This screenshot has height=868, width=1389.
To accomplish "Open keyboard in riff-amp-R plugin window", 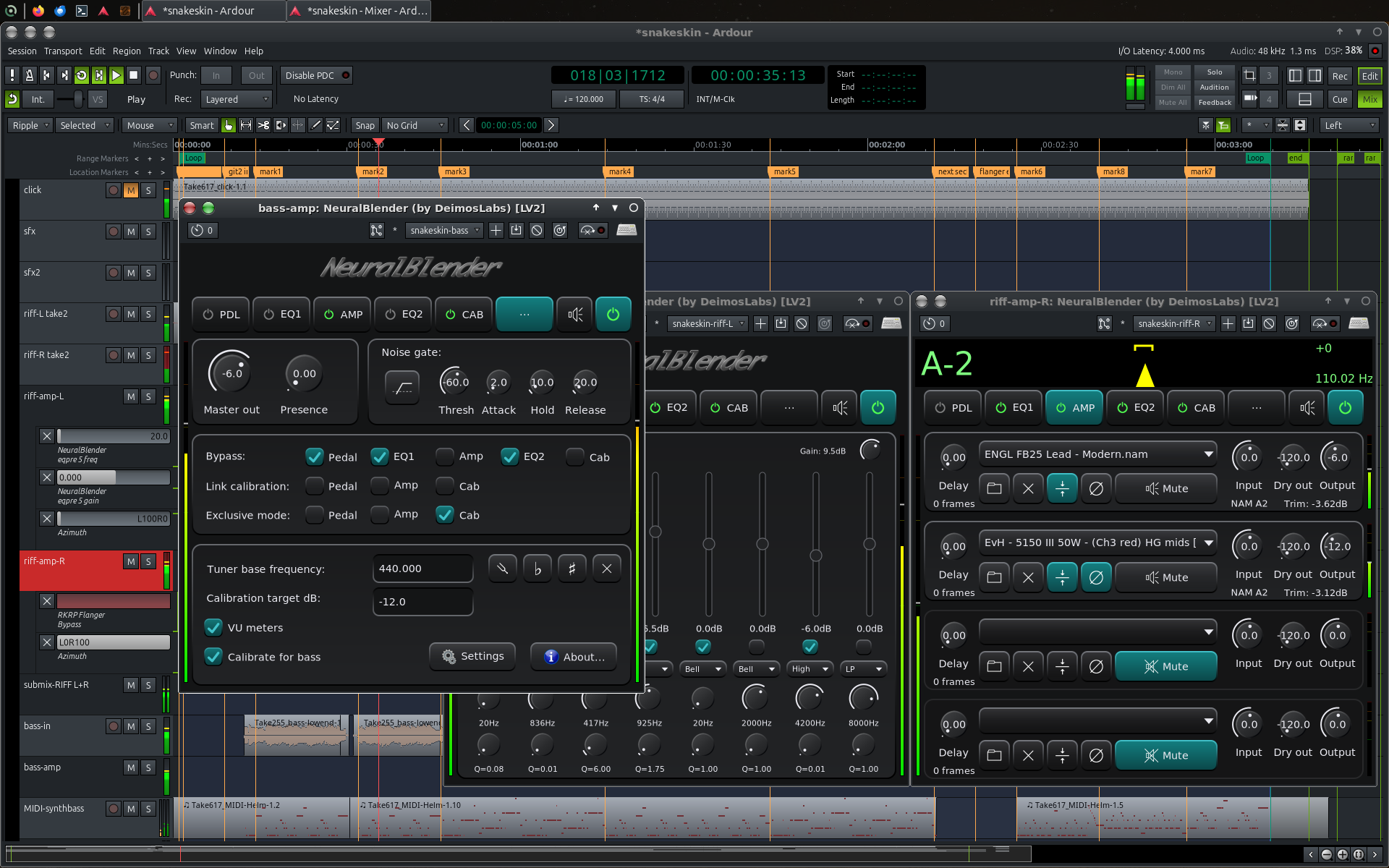I will (1359, 323).
